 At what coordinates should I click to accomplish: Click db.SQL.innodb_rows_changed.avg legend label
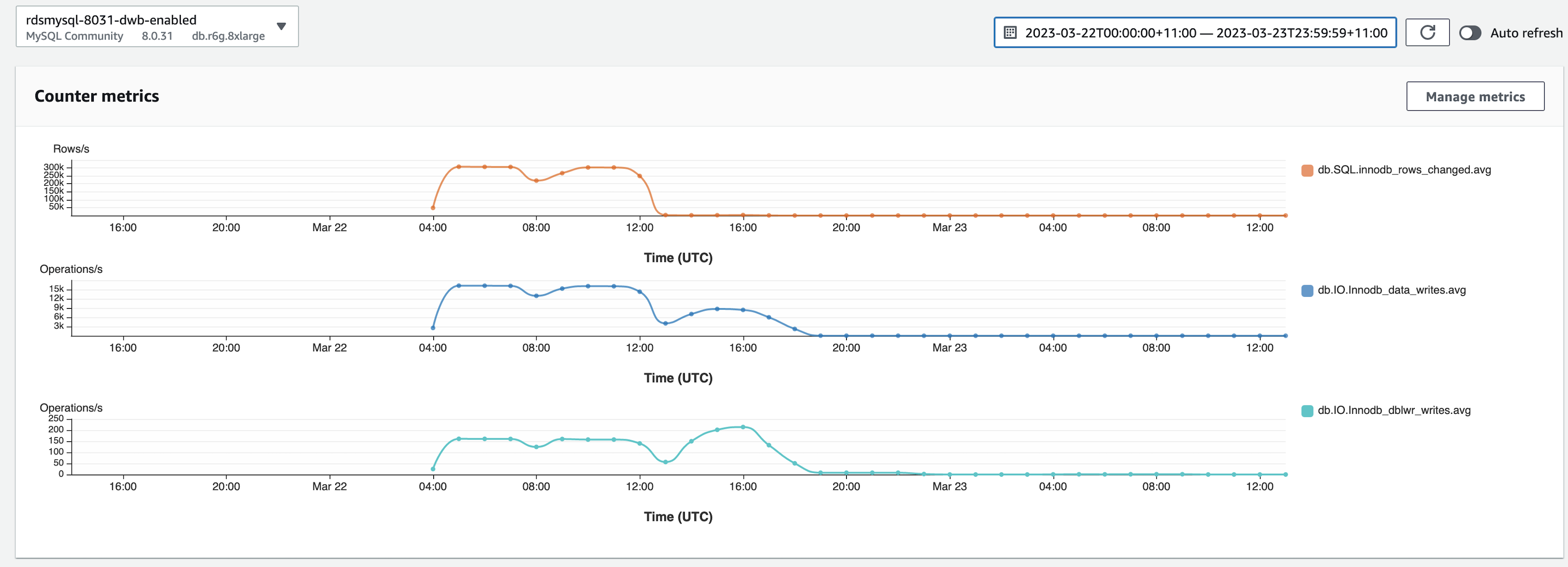(1403, 170)
